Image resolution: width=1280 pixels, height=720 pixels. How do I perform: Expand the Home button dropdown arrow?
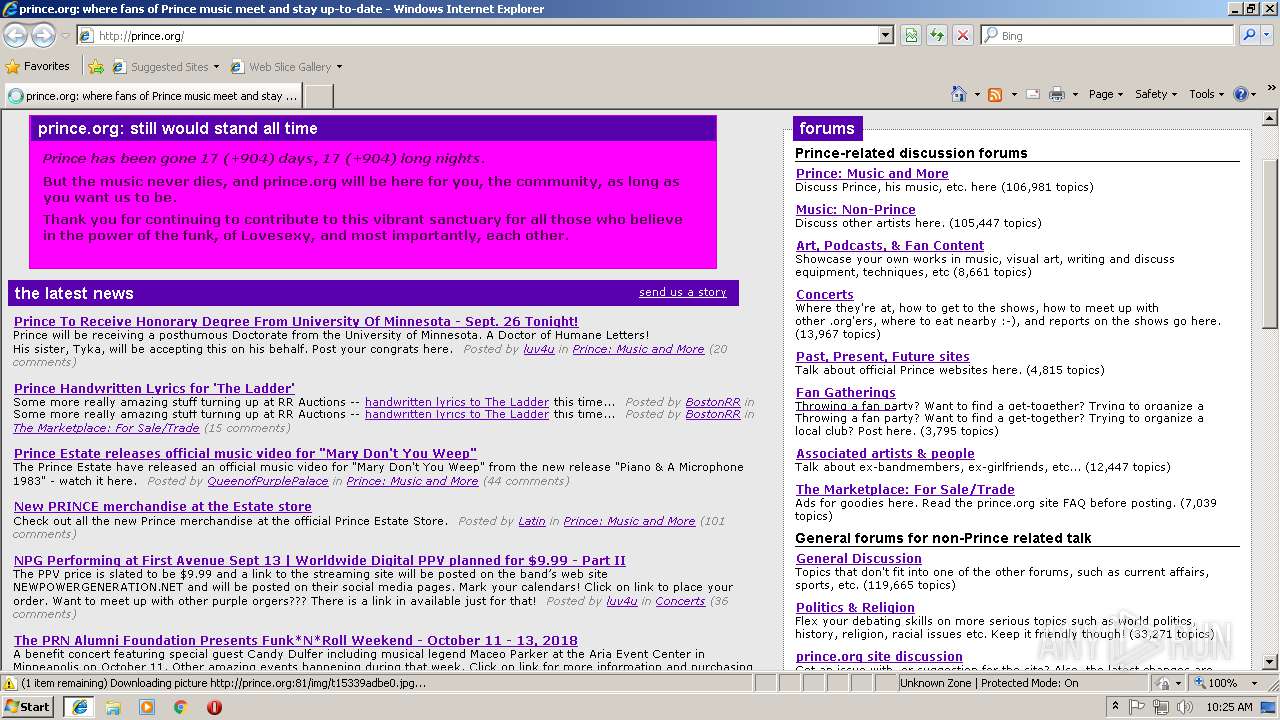pyautogui.click(x=977, y=94)
